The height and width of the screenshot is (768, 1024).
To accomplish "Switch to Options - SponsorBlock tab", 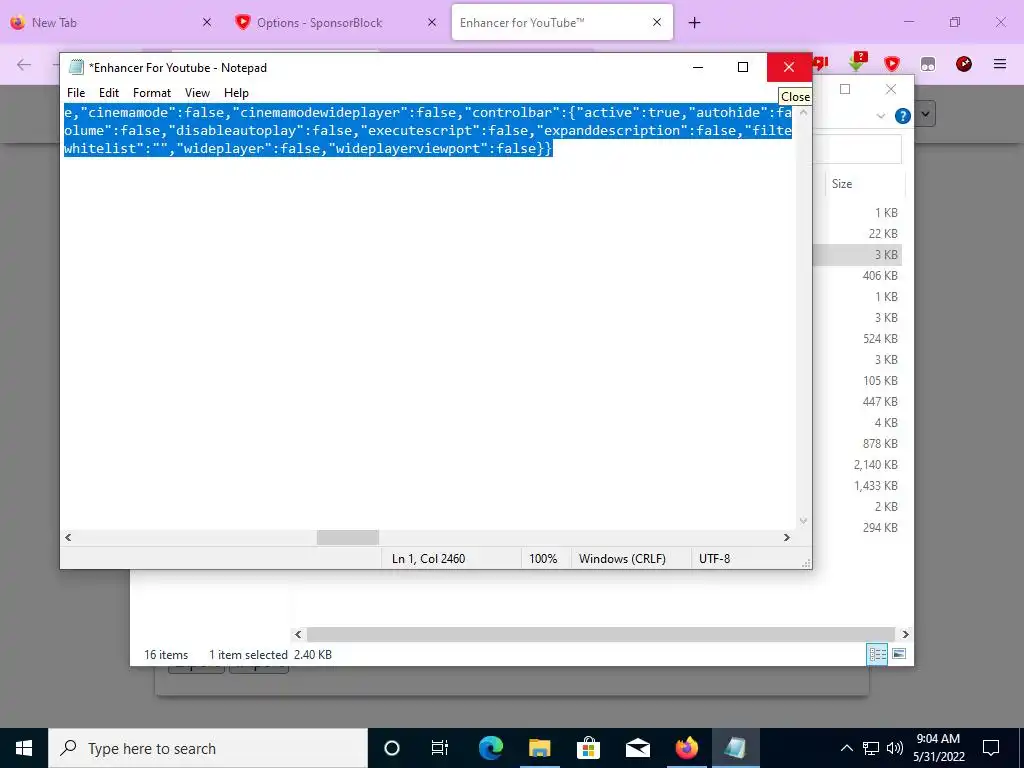I will click(x=319, y=23).
